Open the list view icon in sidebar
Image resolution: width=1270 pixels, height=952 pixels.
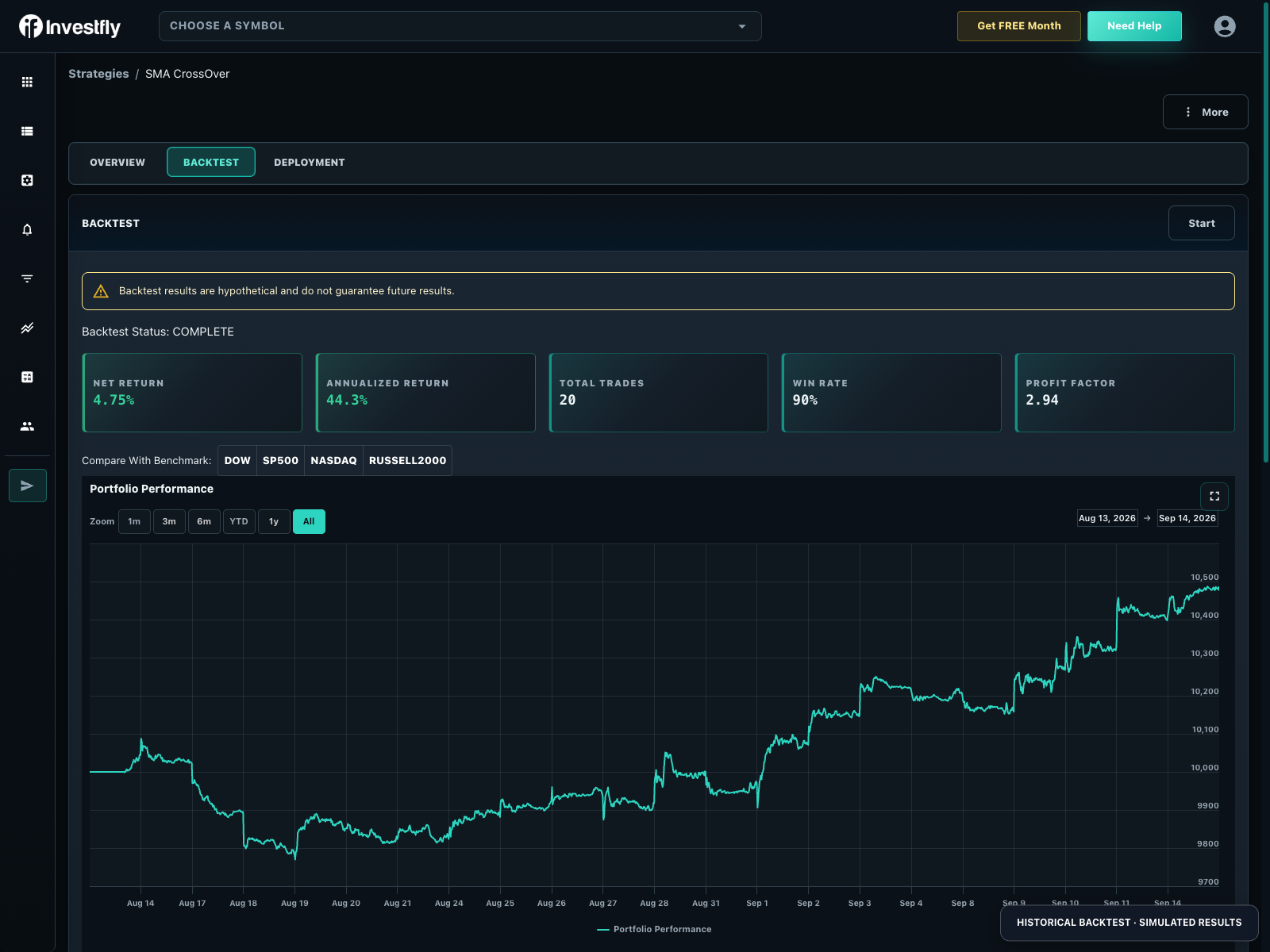pos(27,131)
